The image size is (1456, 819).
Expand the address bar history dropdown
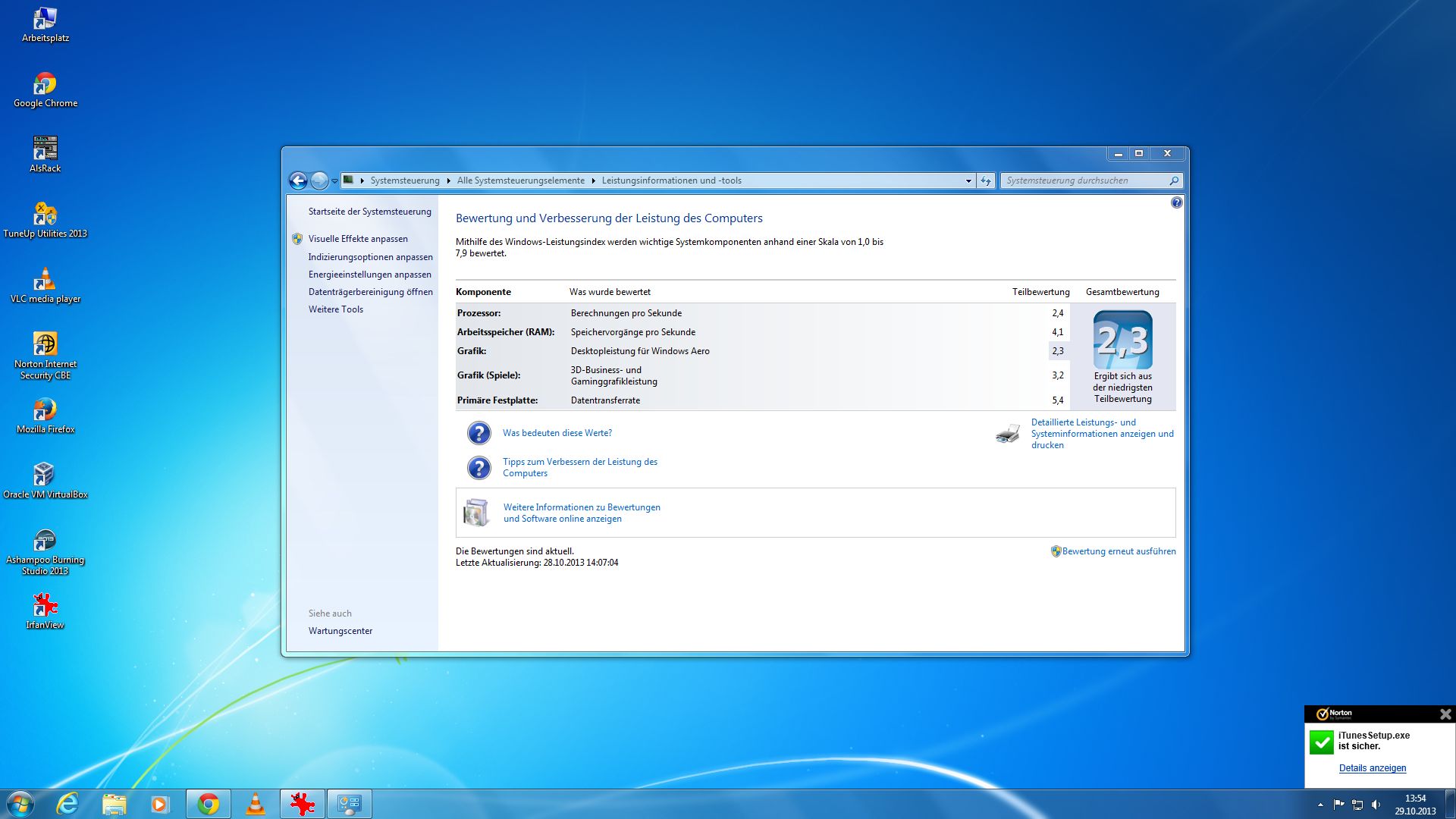coord(968,180)
